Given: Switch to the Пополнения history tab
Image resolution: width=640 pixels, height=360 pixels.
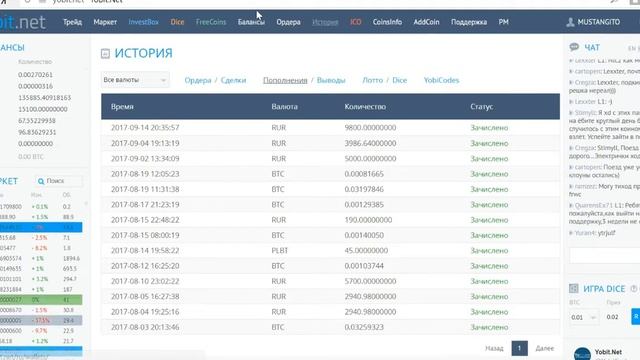Looking at the screenshot, I should pos(285,80).
